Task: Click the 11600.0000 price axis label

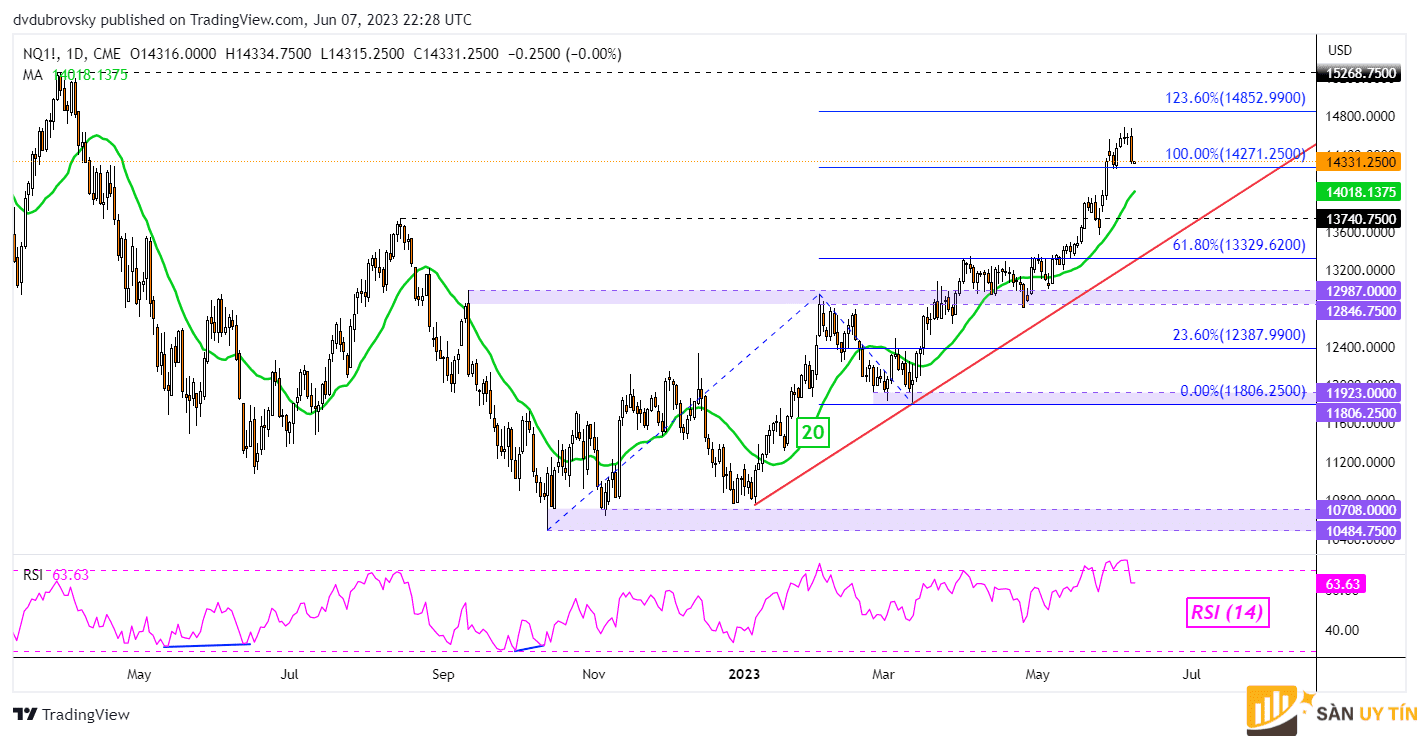Action: pos(1361,425)
